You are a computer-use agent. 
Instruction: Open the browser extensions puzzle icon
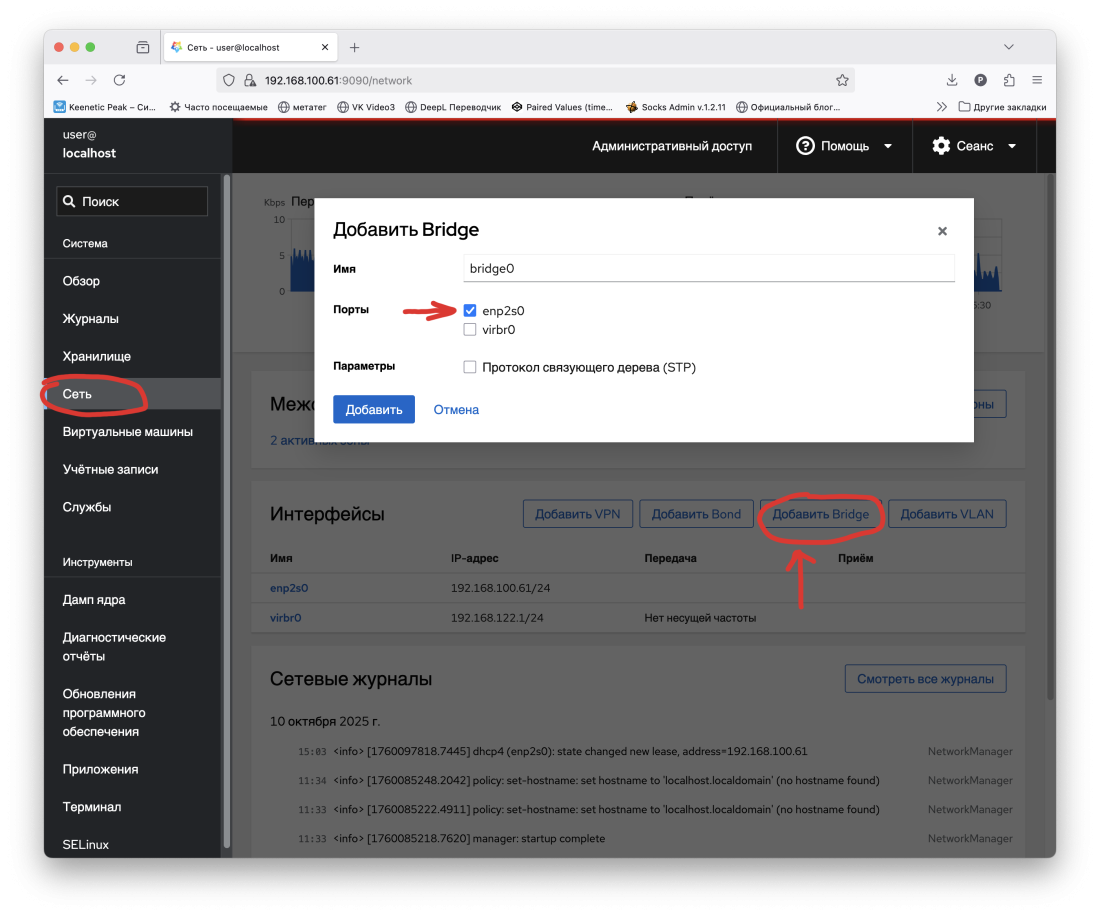pos(1009,80)
